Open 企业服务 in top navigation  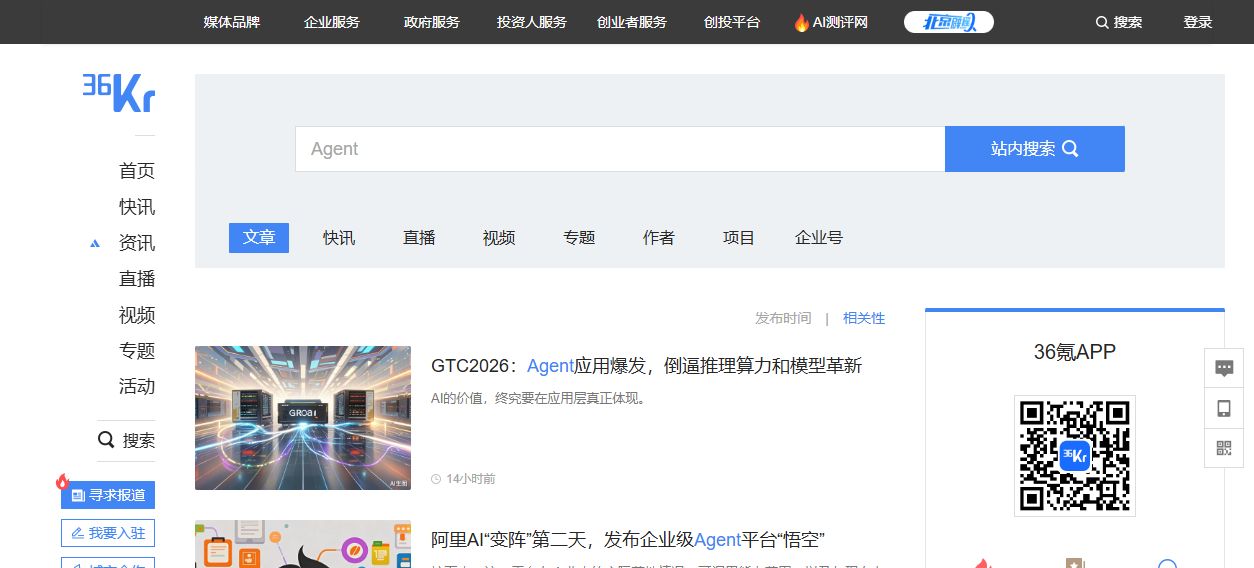pos(332,22)
